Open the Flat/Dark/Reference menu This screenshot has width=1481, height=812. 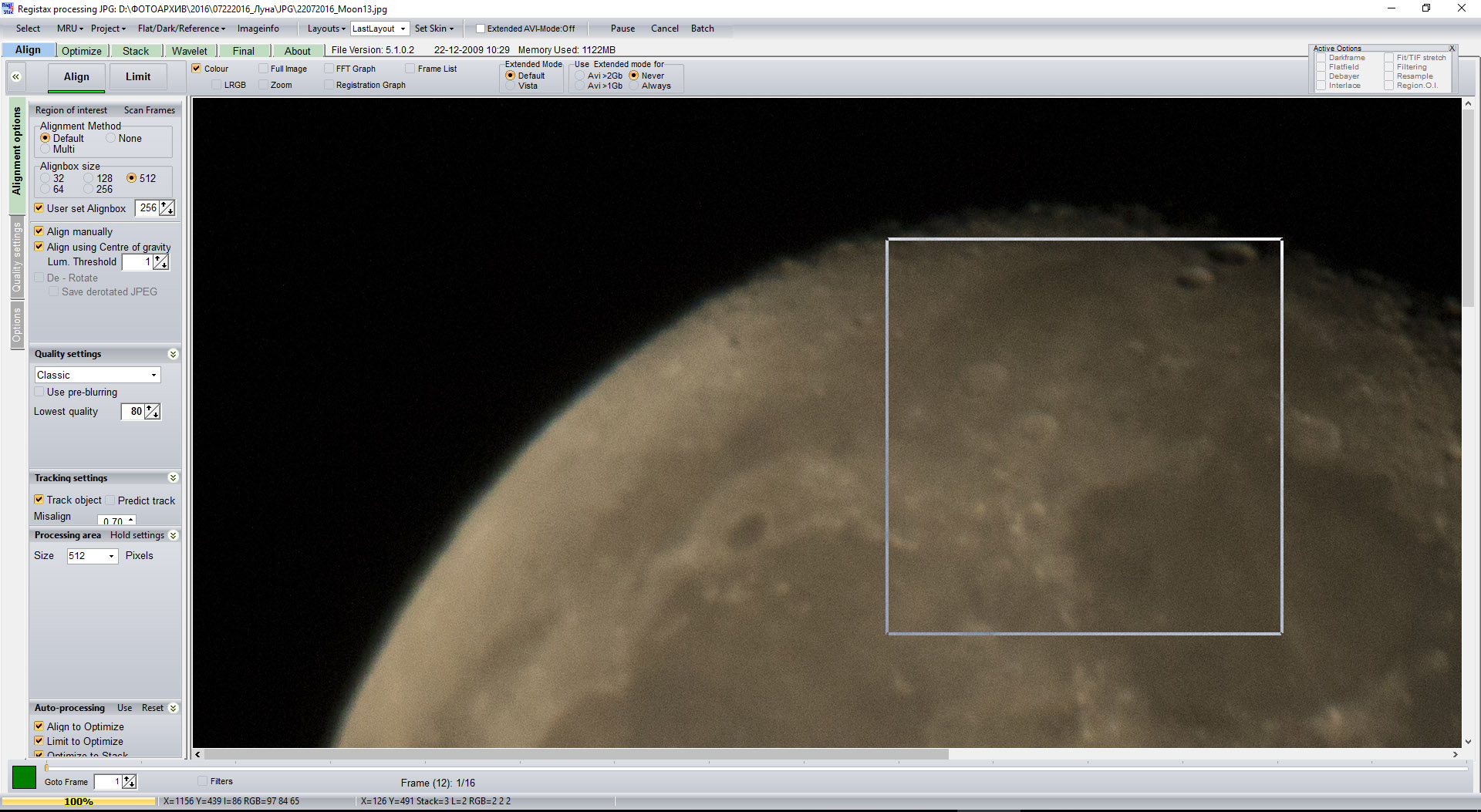181,29
